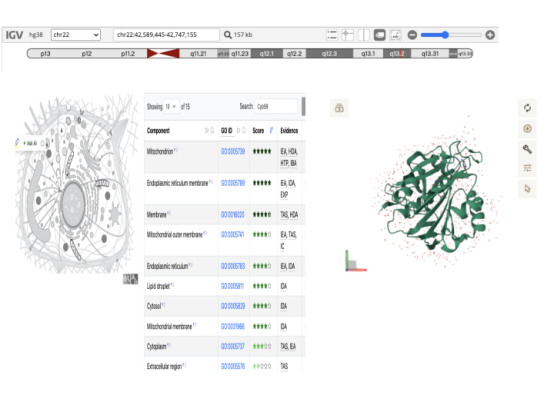Open the controls sliders icon in structure viewer
The image size is (554, 416).
[x=527, y=168]
